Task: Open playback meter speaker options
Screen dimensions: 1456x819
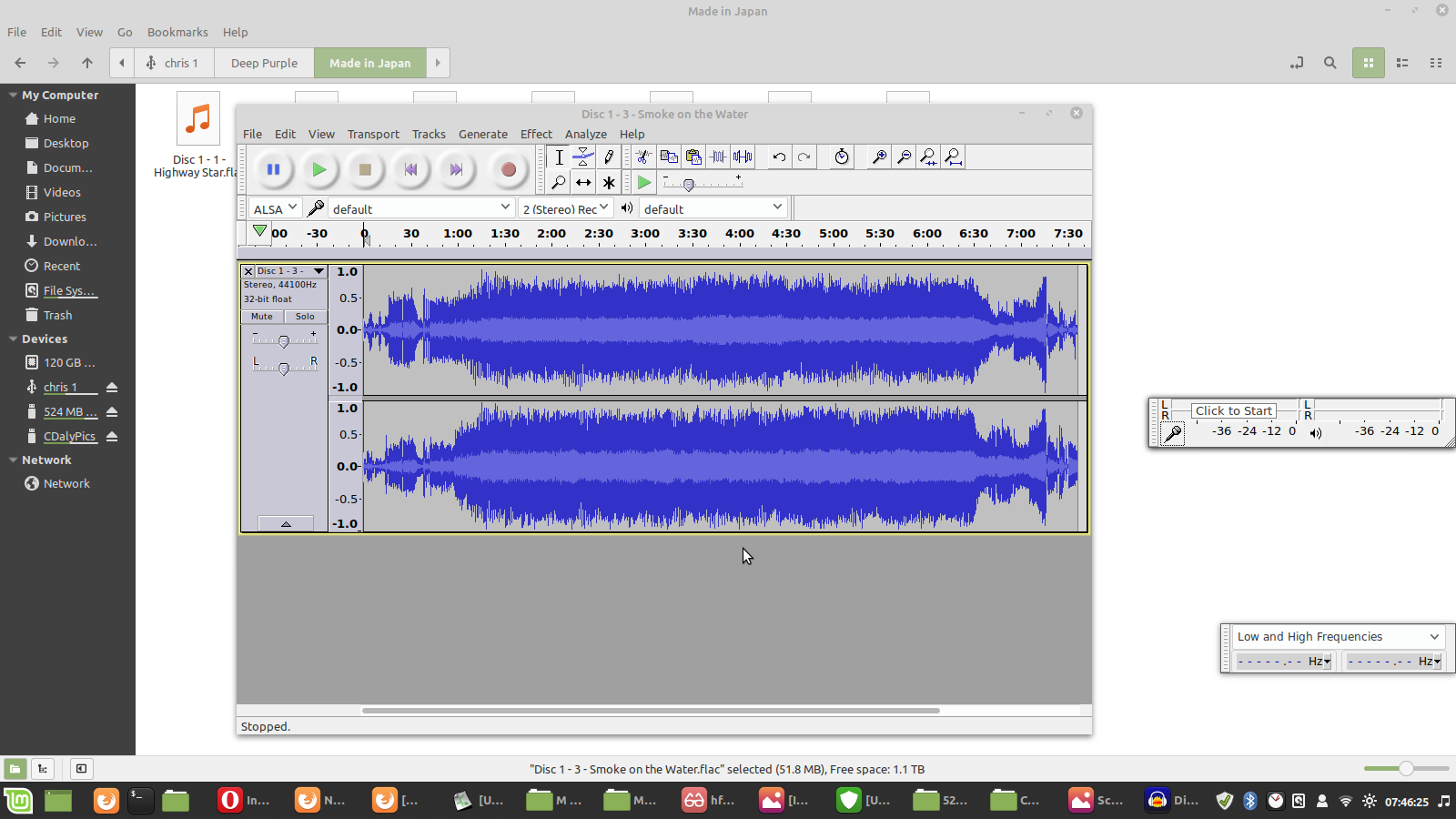Action: pyautogui.click(x=1316, y=433)
